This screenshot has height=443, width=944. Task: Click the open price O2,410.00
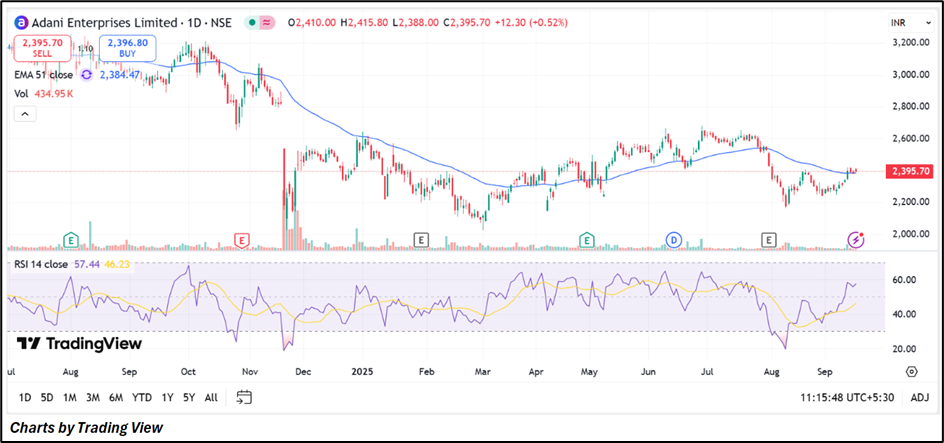312,23
